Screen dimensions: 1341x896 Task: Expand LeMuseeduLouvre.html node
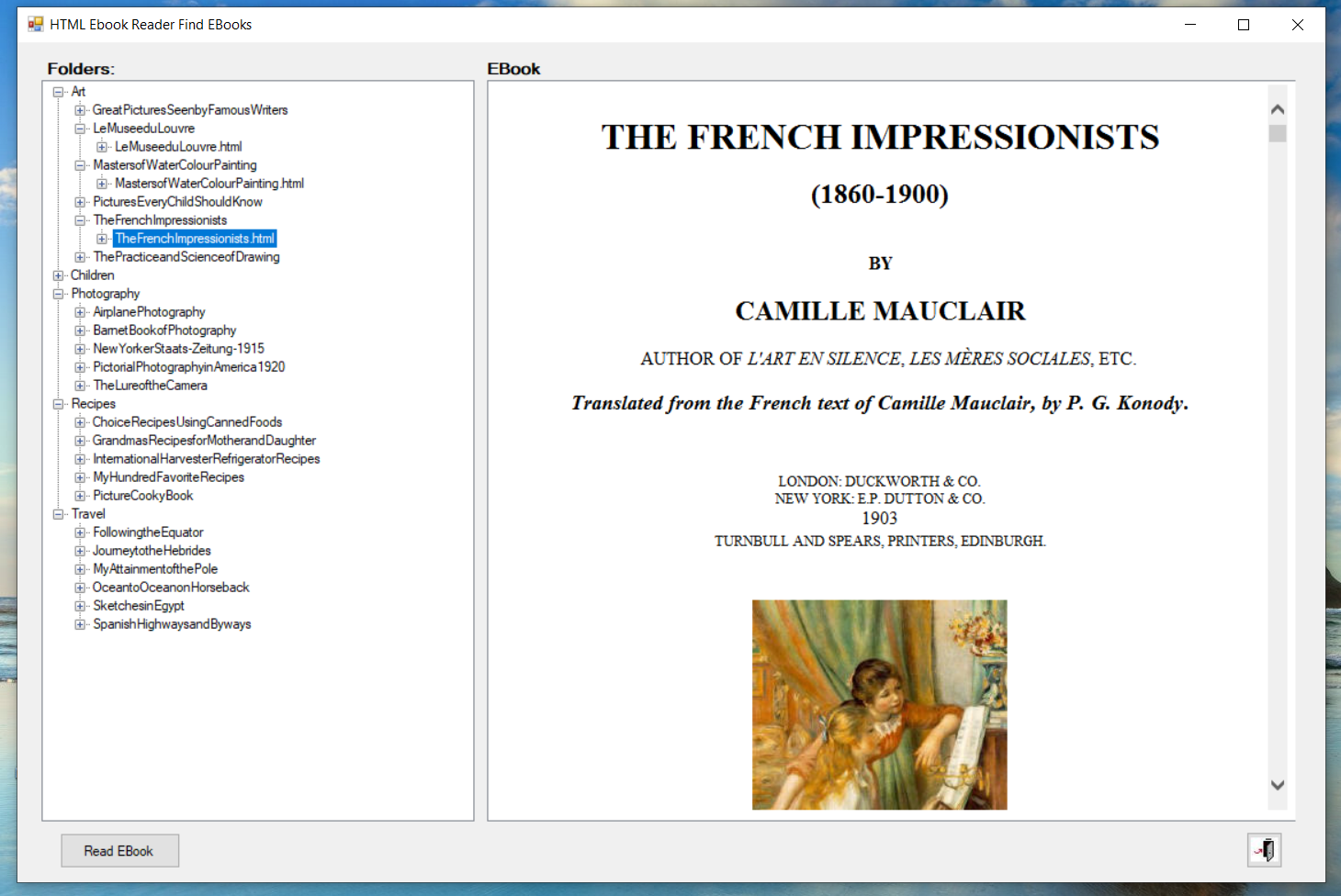tap(102, 147)
